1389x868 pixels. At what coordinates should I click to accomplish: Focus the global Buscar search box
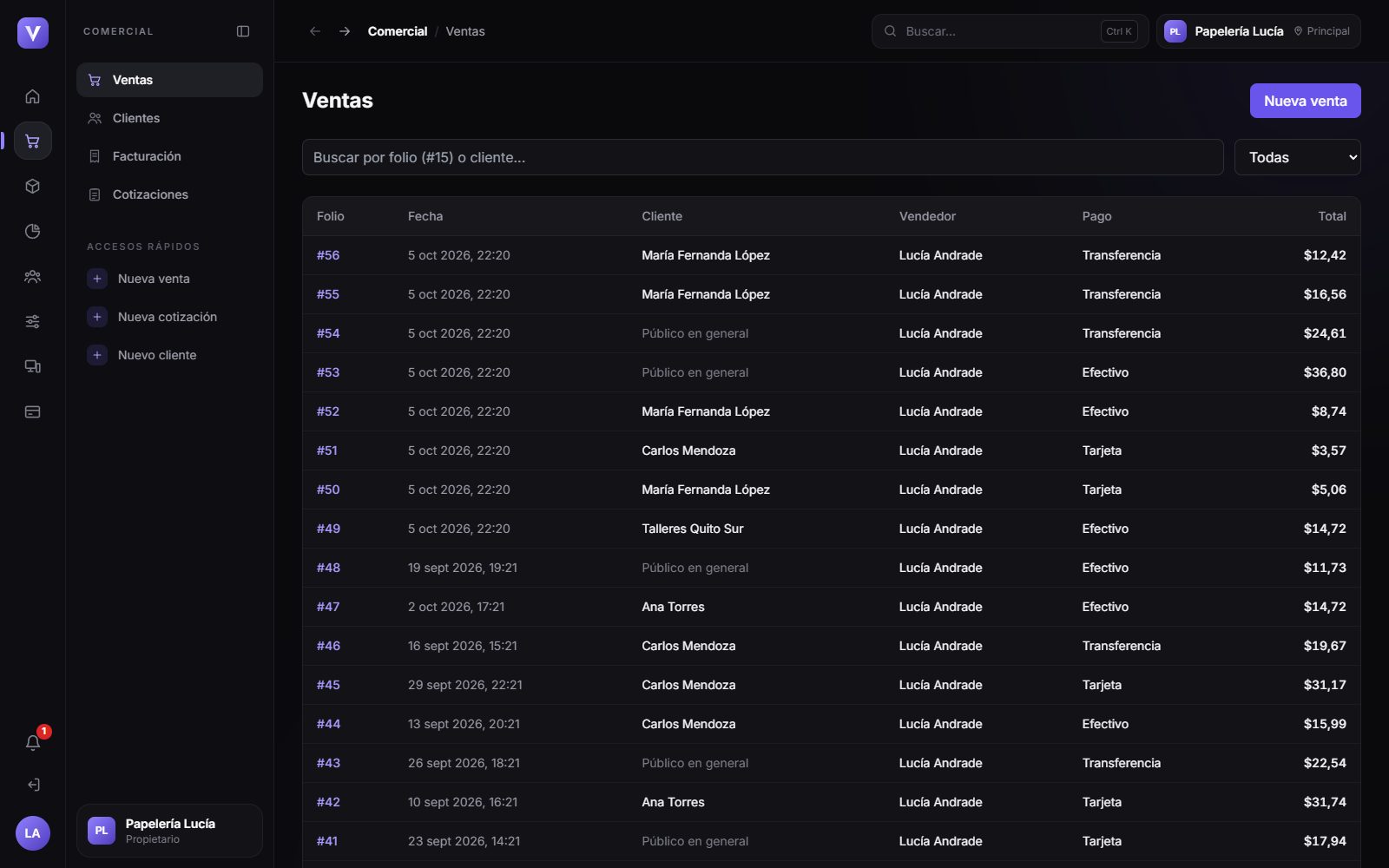pos(1010,31)
